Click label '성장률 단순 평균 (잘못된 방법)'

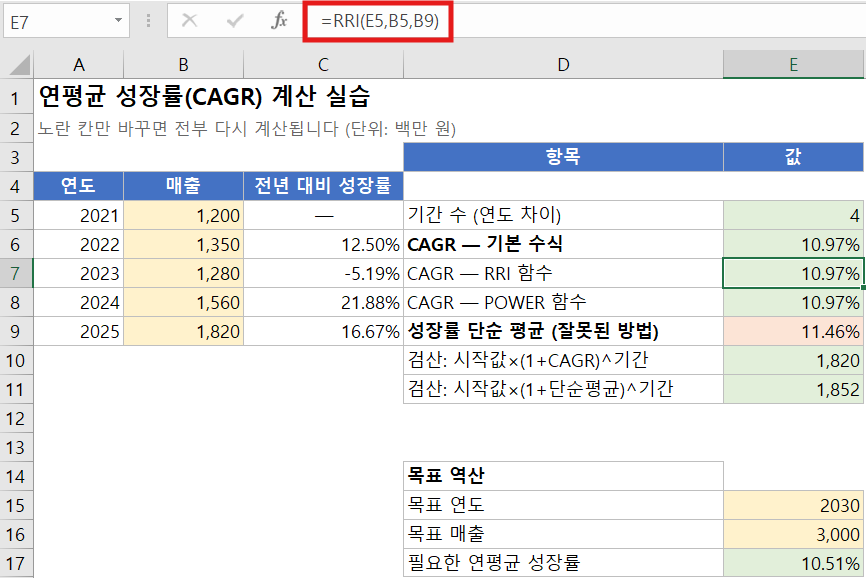[x=563, y=331]
